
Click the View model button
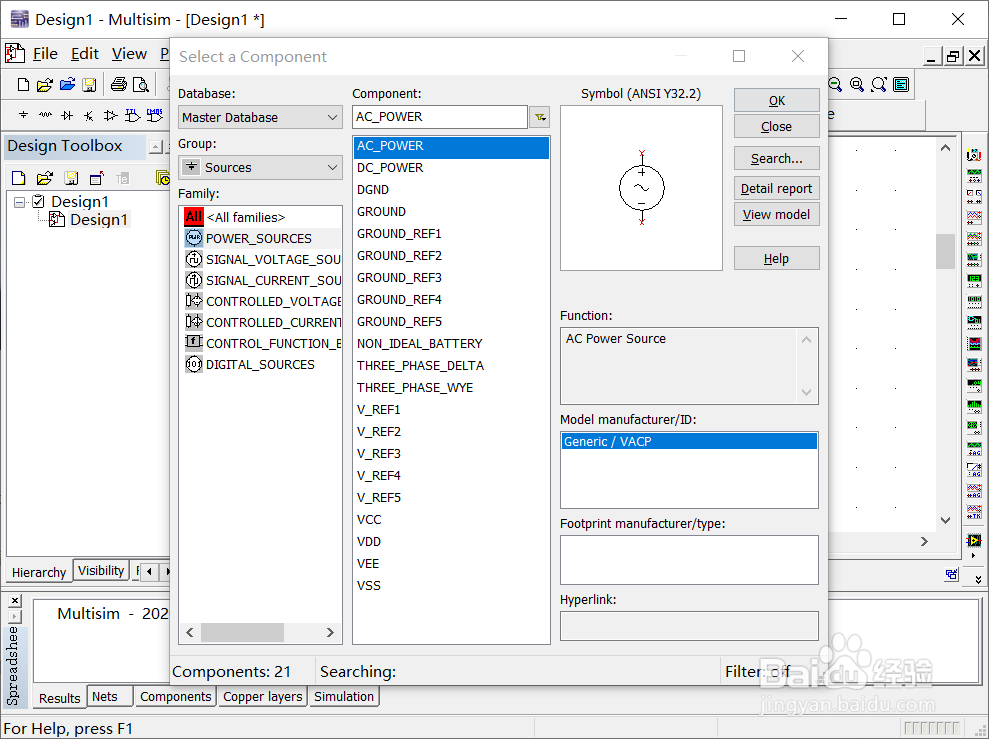click(x=776, y=214)
